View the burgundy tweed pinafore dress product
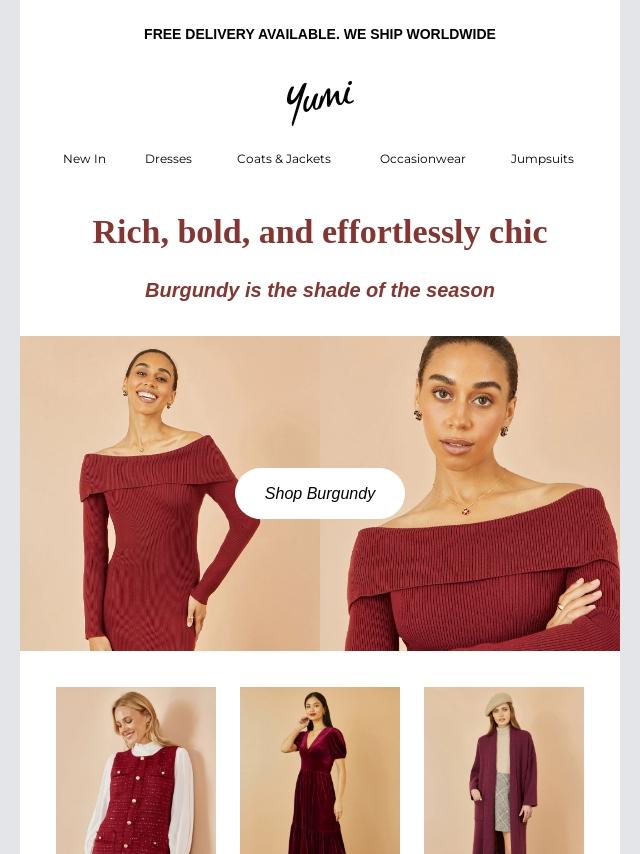Viewport: 640px width, 854px height. click(136, 770)
